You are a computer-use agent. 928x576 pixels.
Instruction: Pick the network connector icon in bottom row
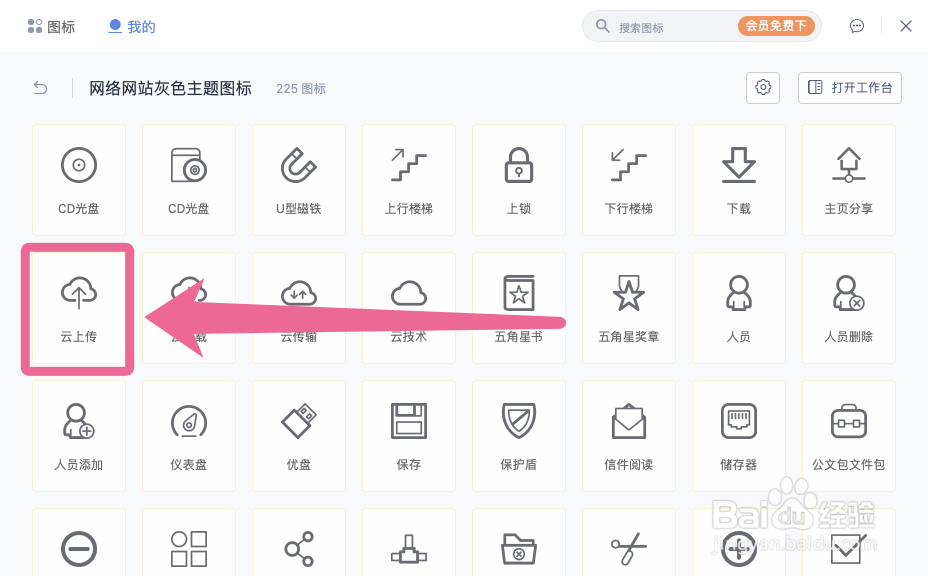pos(409,548)
